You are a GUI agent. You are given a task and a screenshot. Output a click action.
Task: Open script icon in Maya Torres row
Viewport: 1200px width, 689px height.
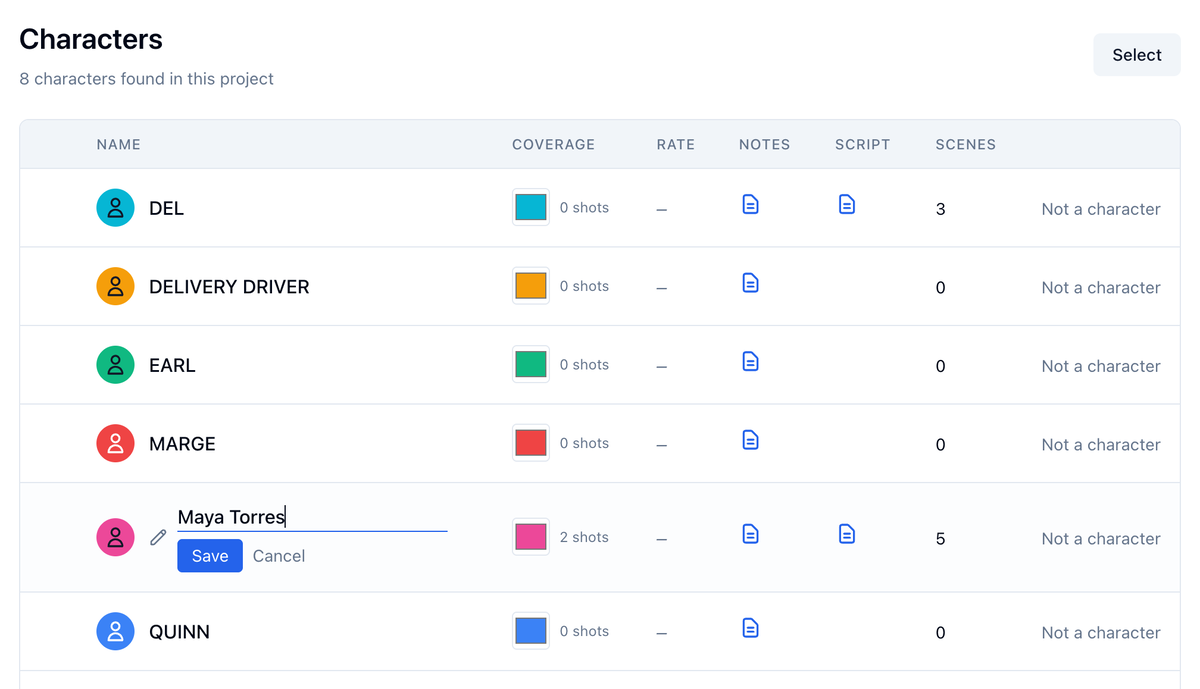847,535
